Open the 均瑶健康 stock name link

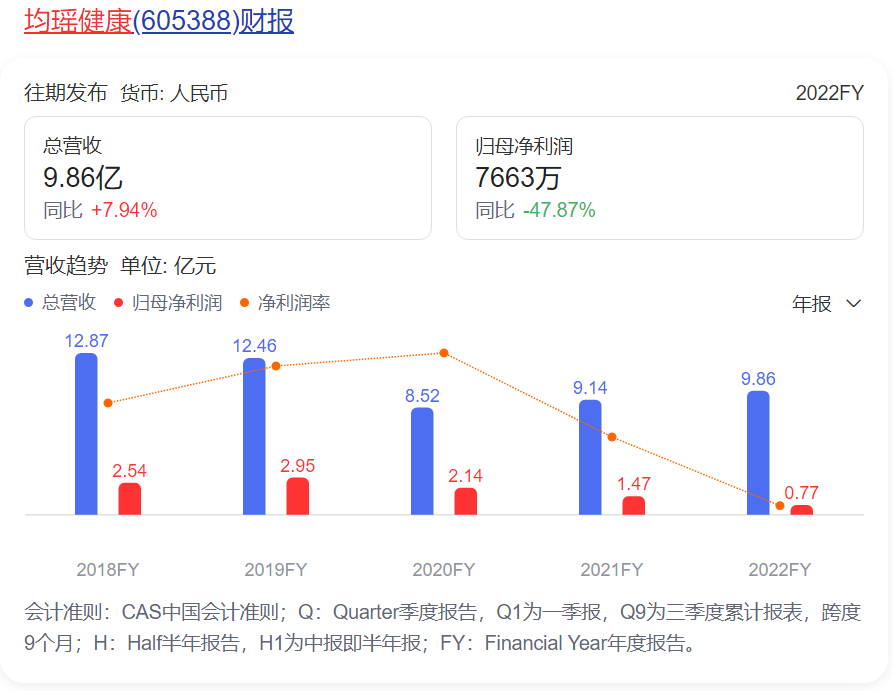pyautogui.click(x=78, y=22)
